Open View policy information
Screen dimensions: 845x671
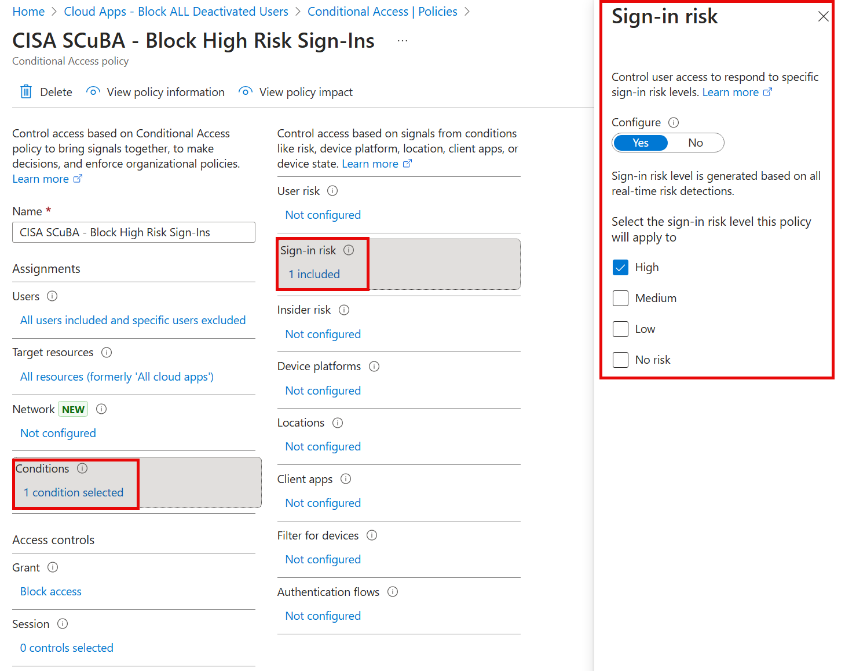[163, 91]
